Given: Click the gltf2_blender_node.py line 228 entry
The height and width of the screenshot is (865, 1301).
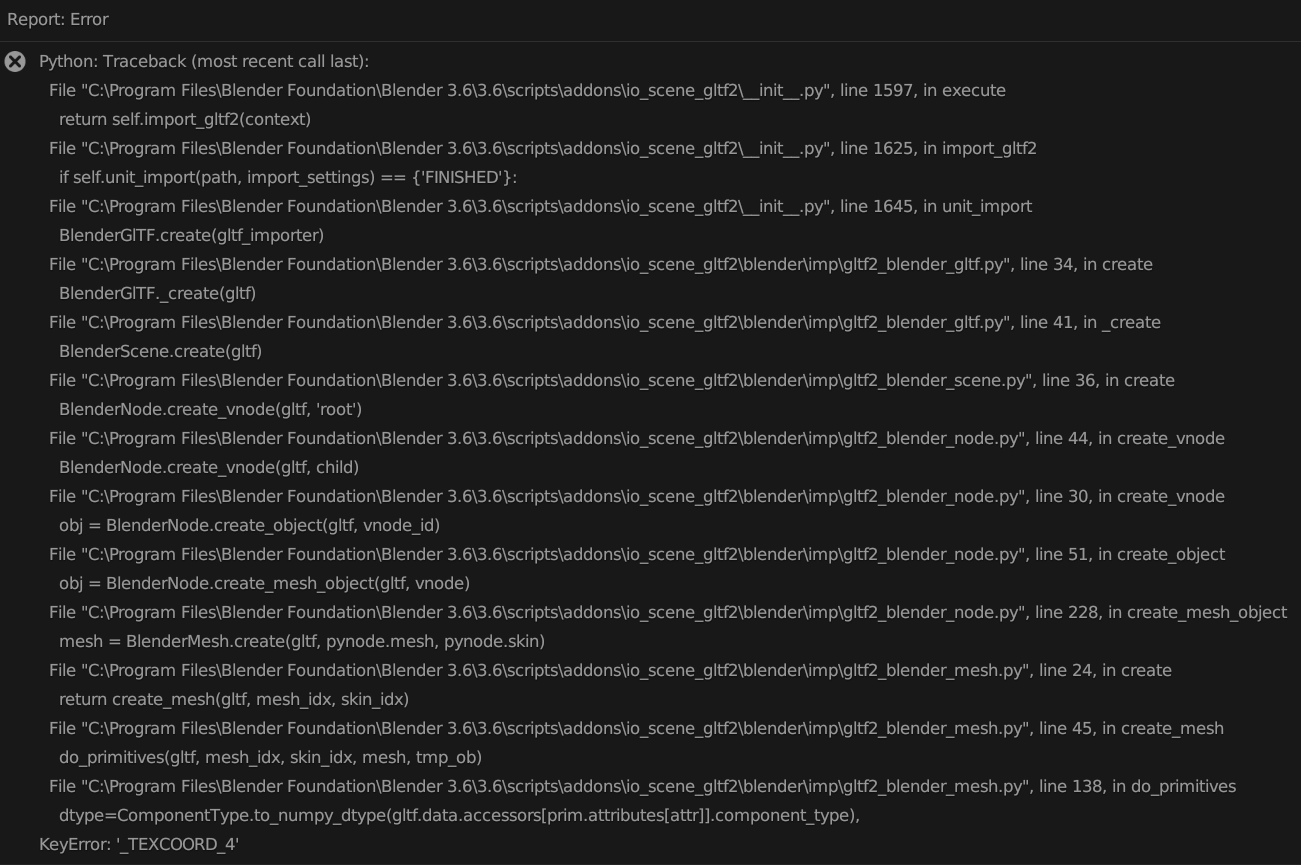Looking at the screenshot, I should pos(665,612).
